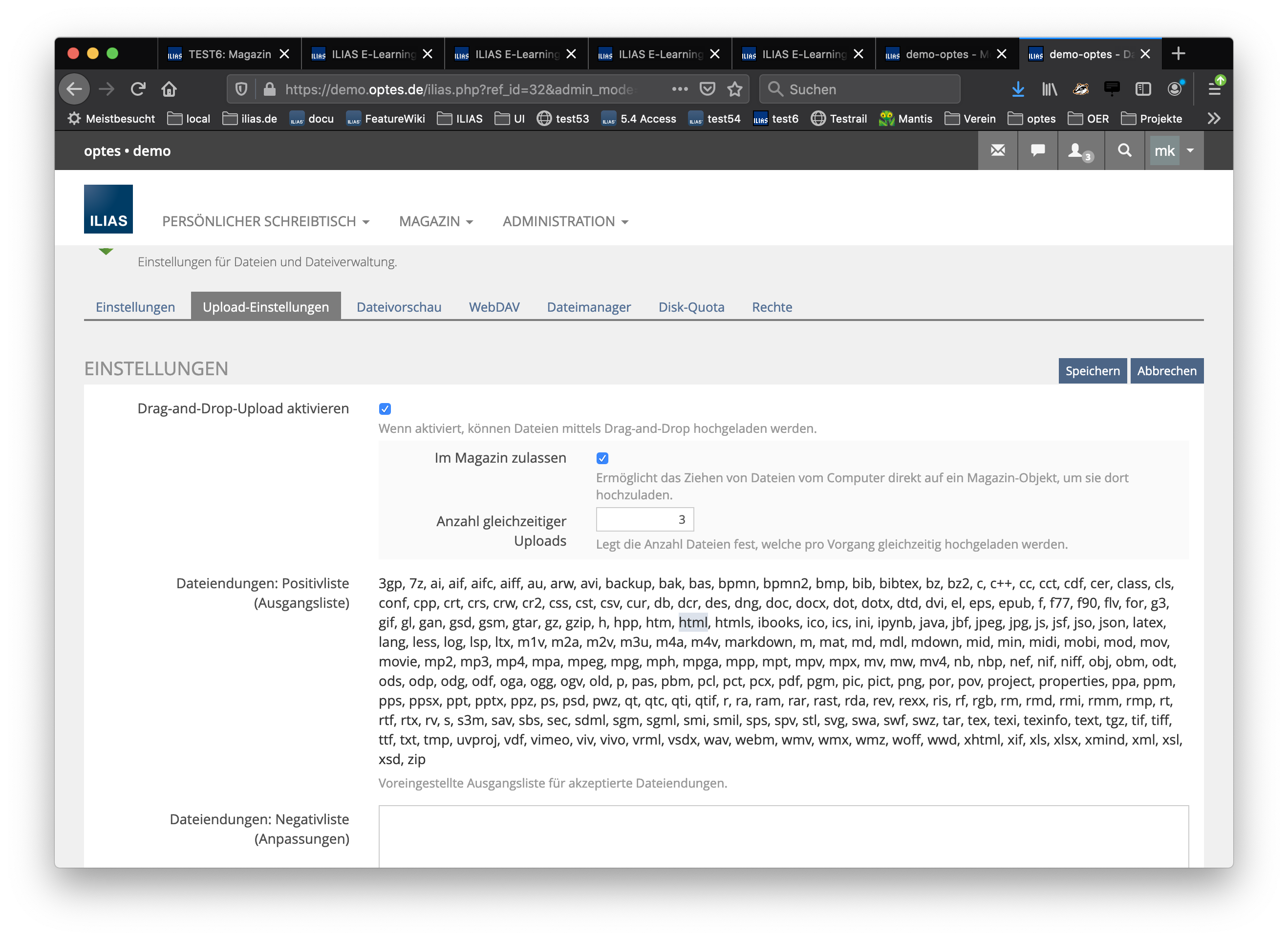Open the chat speech bubble icon
1288x940 pixels.
tap(1038, 151)
